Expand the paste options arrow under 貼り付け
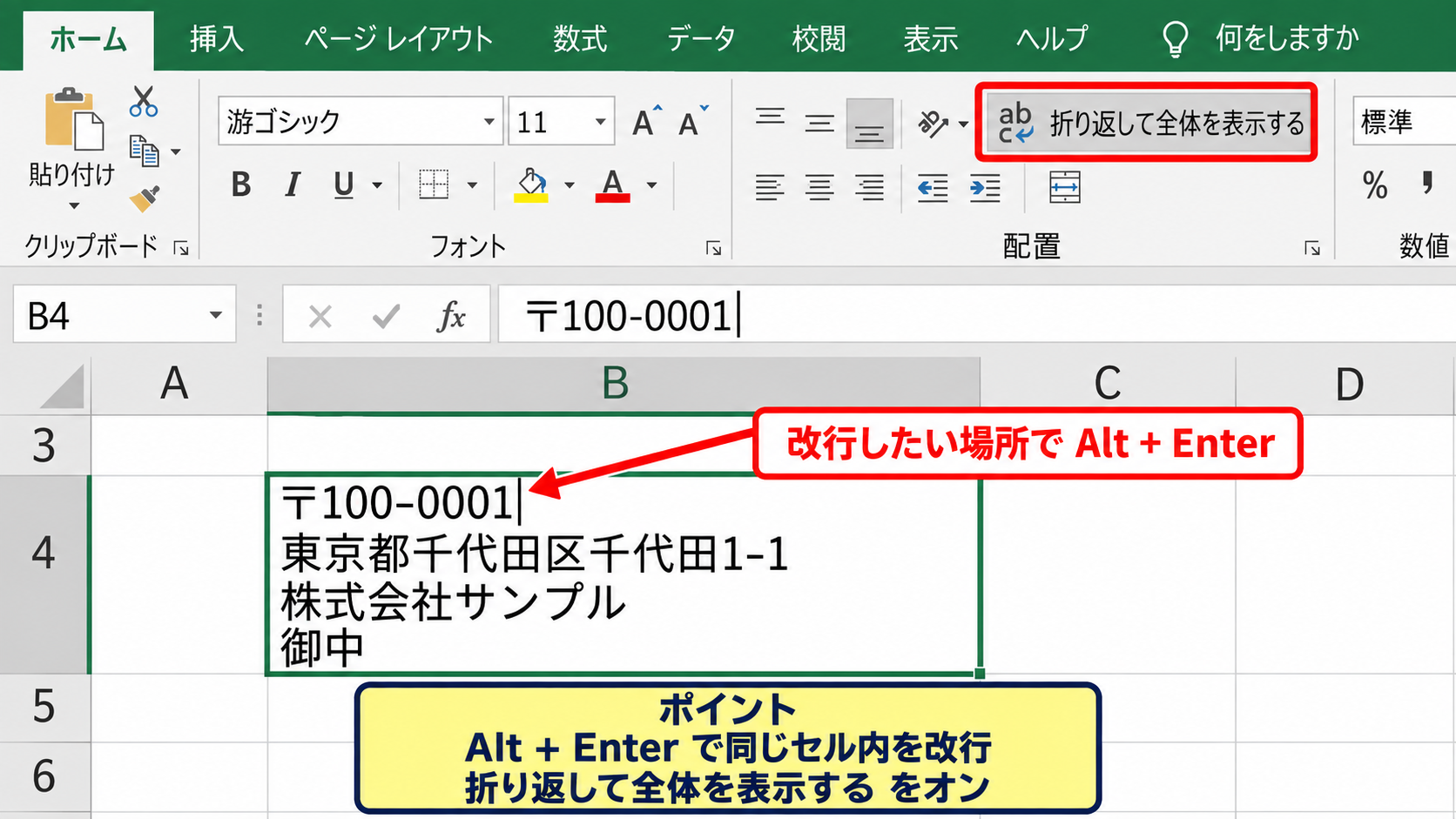Viewport: 1456px width, 819px height. [74, 206]
